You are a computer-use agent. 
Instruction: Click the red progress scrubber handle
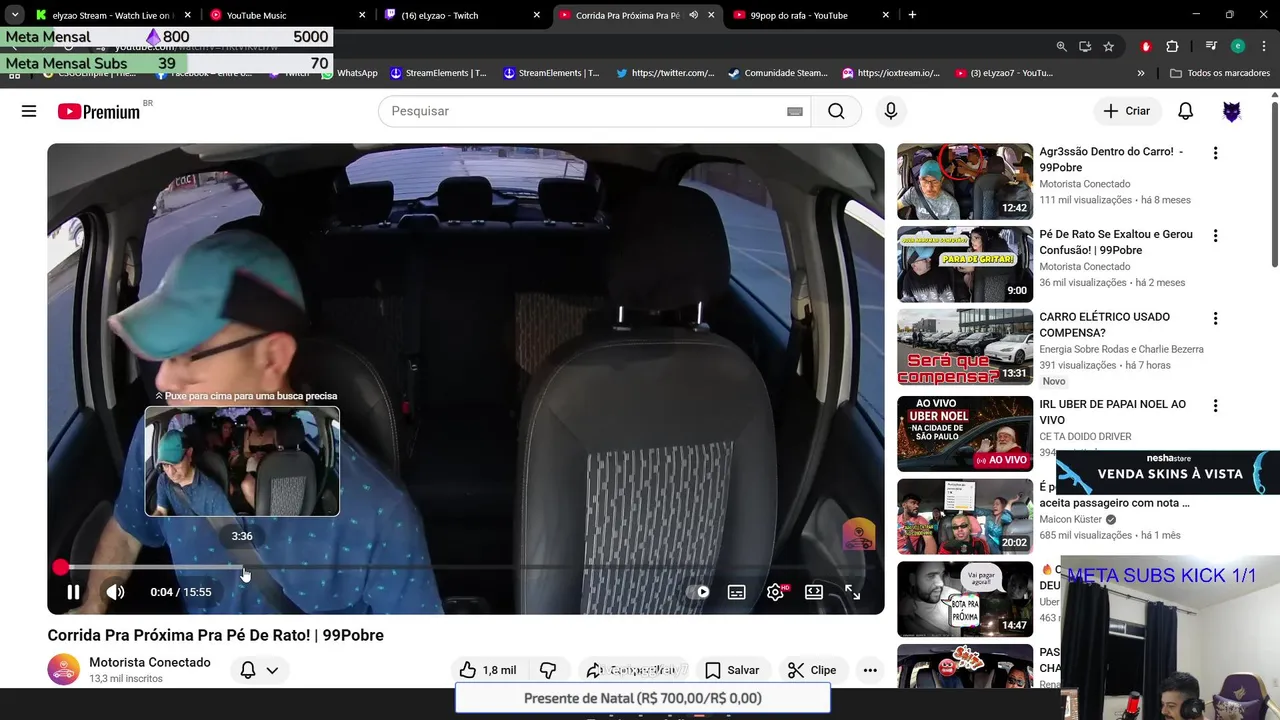click(61, 568)
